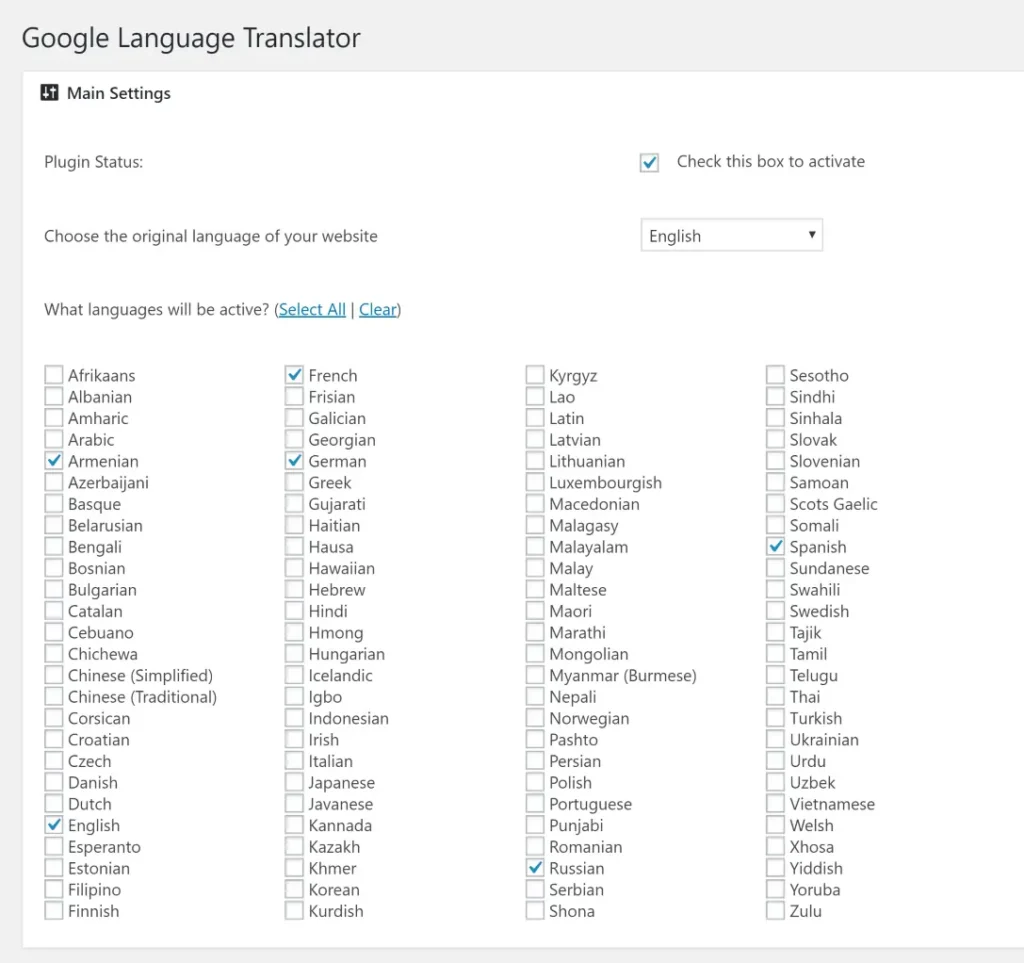1024x963 pixels.
Task: Uncheck the Armenian language checkbox
Action: pyautogui.click(x=54, y=460)
